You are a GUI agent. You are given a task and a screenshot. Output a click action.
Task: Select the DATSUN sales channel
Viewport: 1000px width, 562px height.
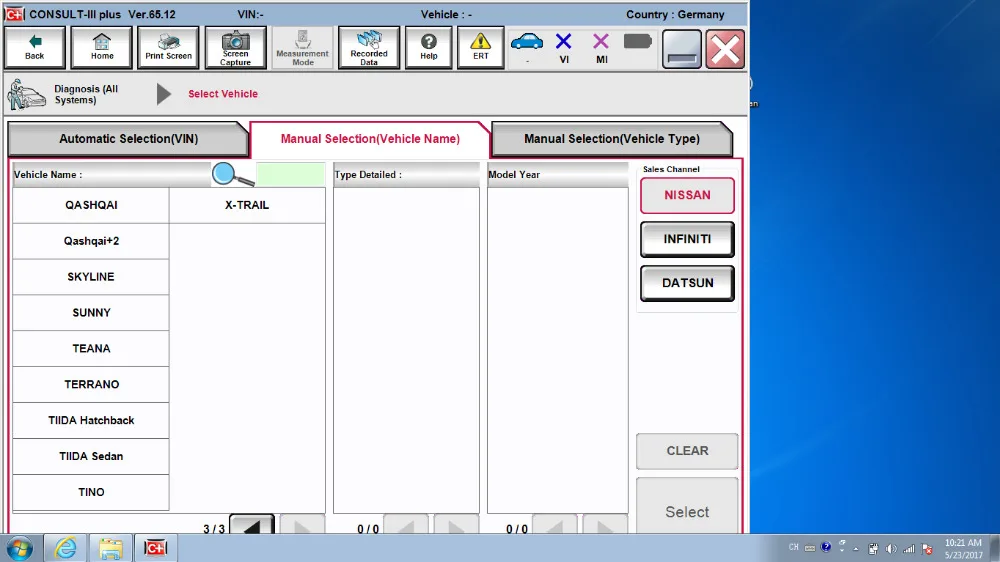coord(687,283)
